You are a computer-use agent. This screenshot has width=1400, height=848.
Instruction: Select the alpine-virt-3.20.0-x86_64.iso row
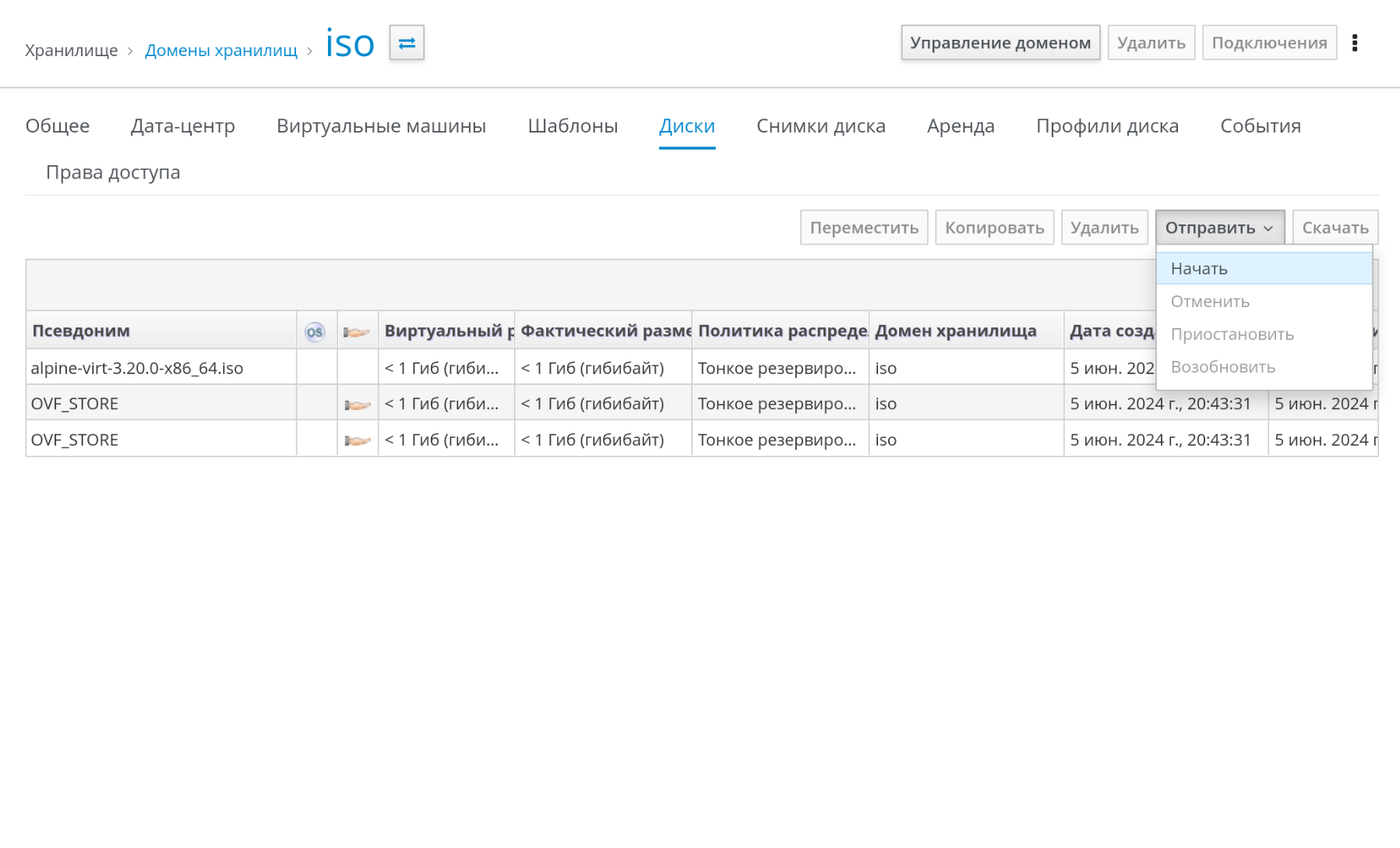coord(137,368)
